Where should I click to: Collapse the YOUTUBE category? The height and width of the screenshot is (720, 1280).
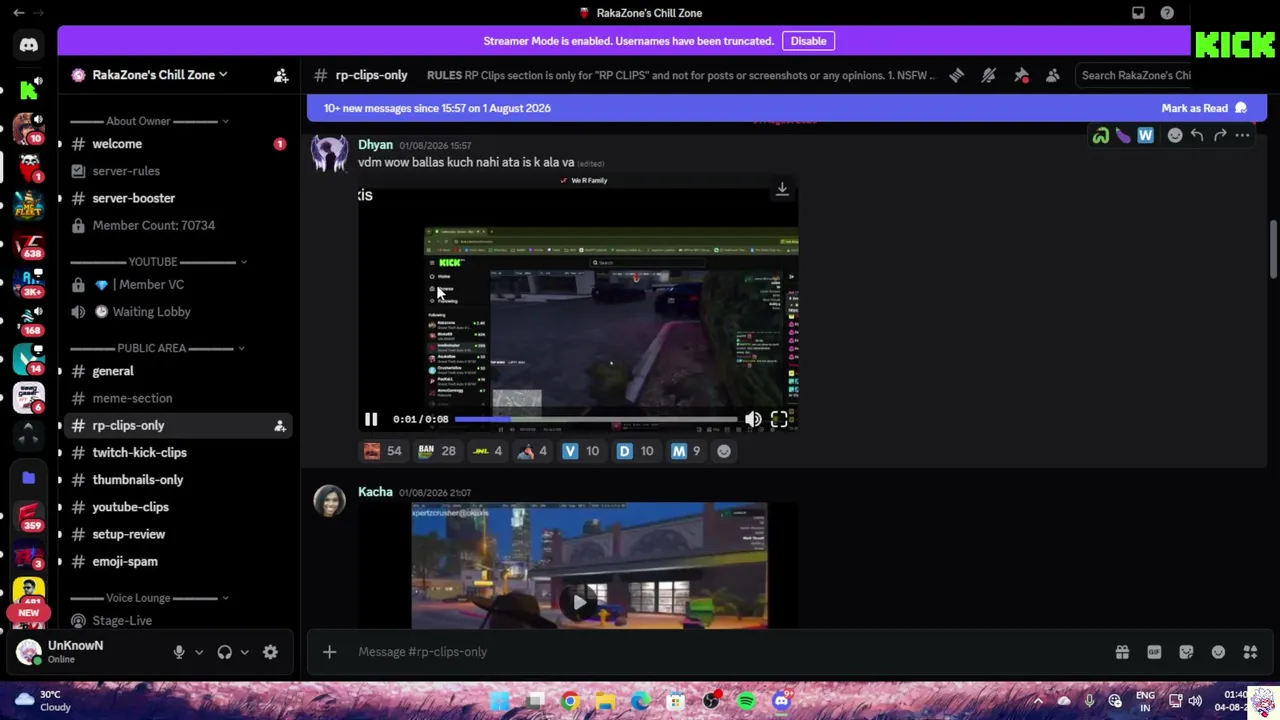coord(157,262)
